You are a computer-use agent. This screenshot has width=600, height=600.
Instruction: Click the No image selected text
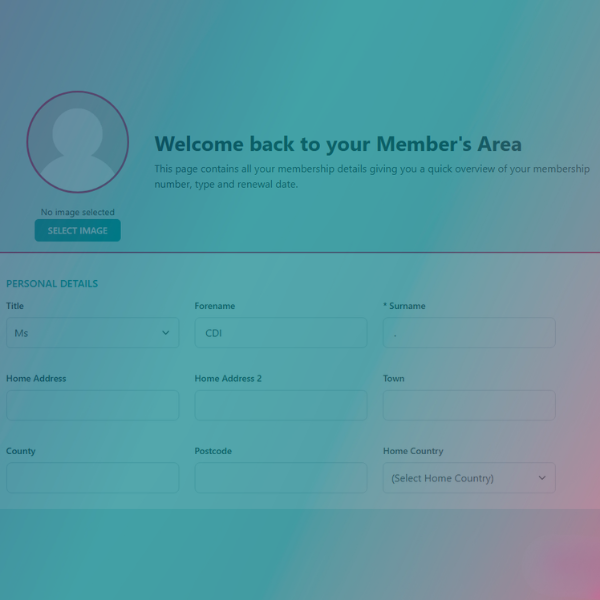(78, 212)
